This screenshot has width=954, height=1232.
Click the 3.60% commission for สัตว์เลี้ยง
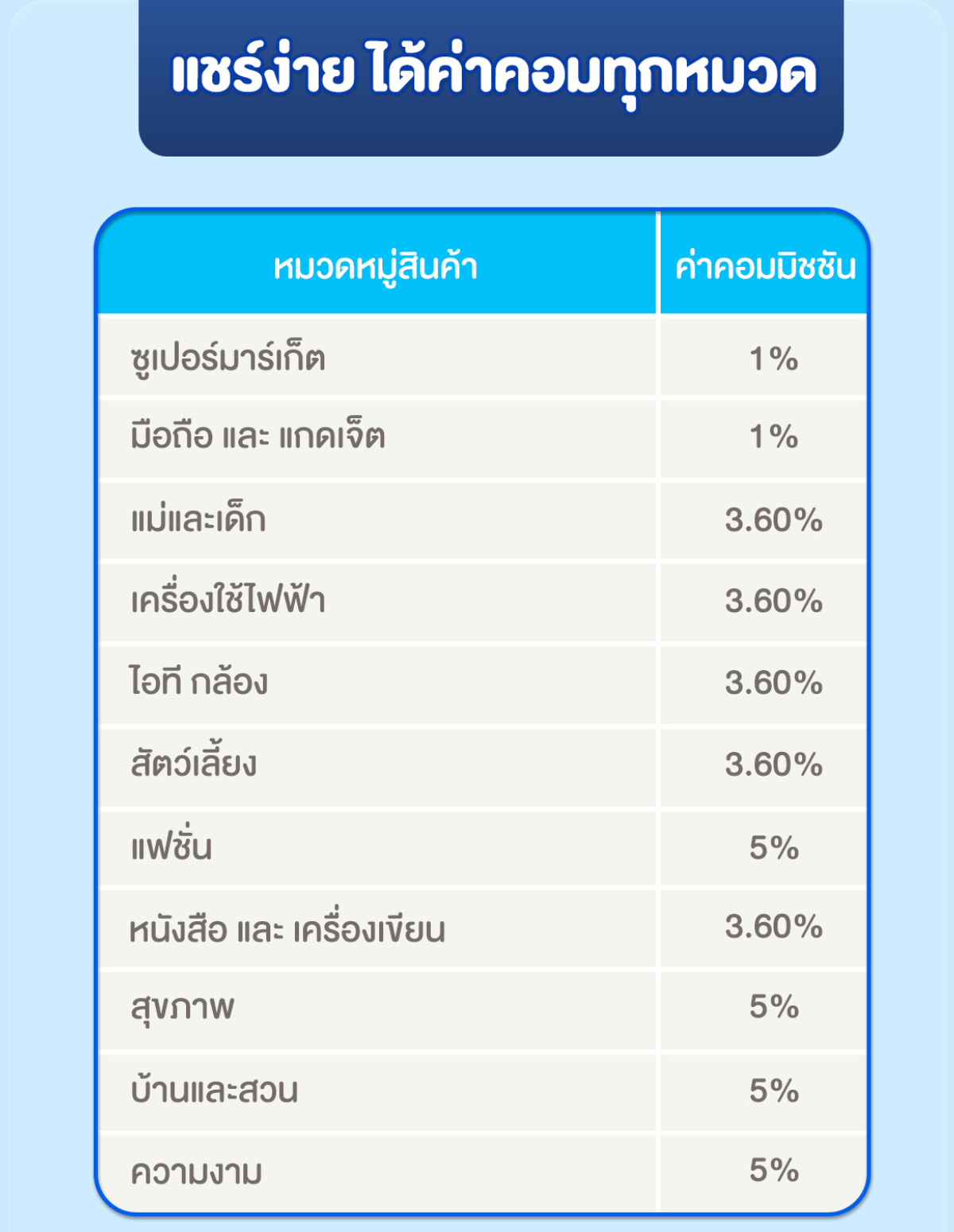774,765
